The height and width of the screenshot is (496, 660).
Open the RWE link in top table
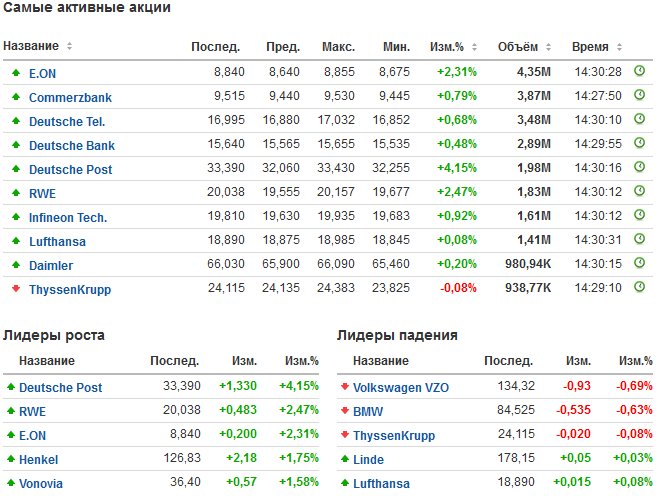point(42,193)
